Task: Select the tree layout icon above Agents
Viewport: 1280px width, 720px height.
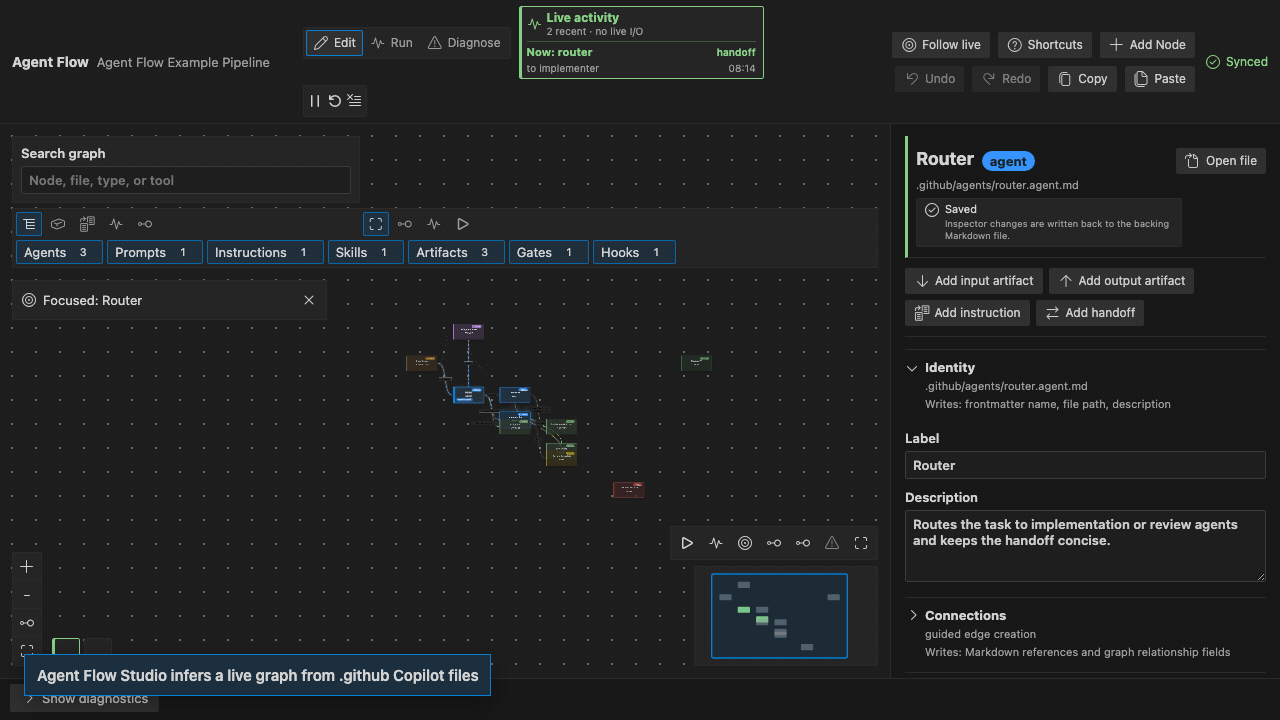Action: 29,224
